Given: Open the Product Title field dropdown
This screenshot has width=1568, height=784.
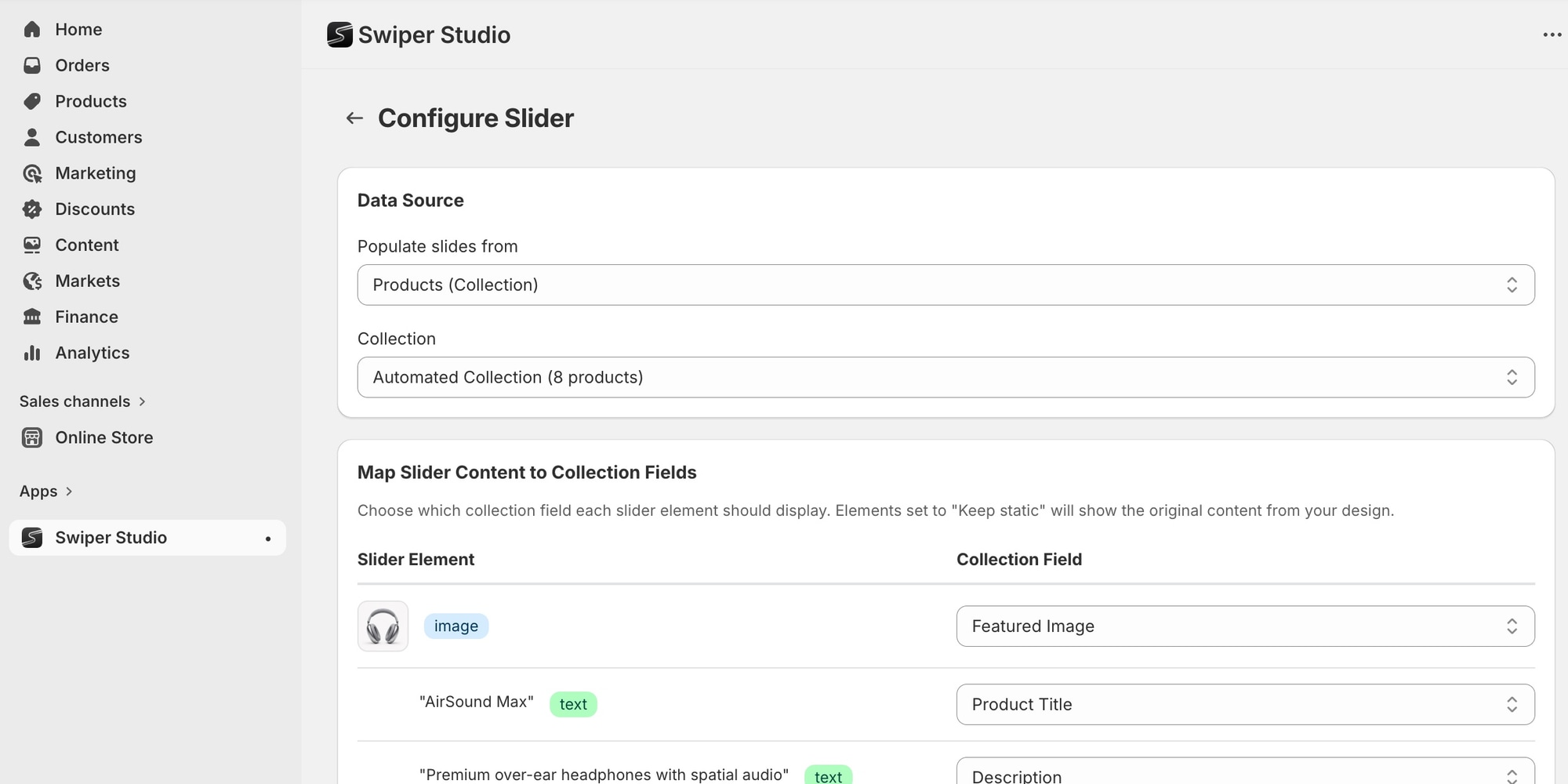Looking at the screenshot, I should [1245, 705].
